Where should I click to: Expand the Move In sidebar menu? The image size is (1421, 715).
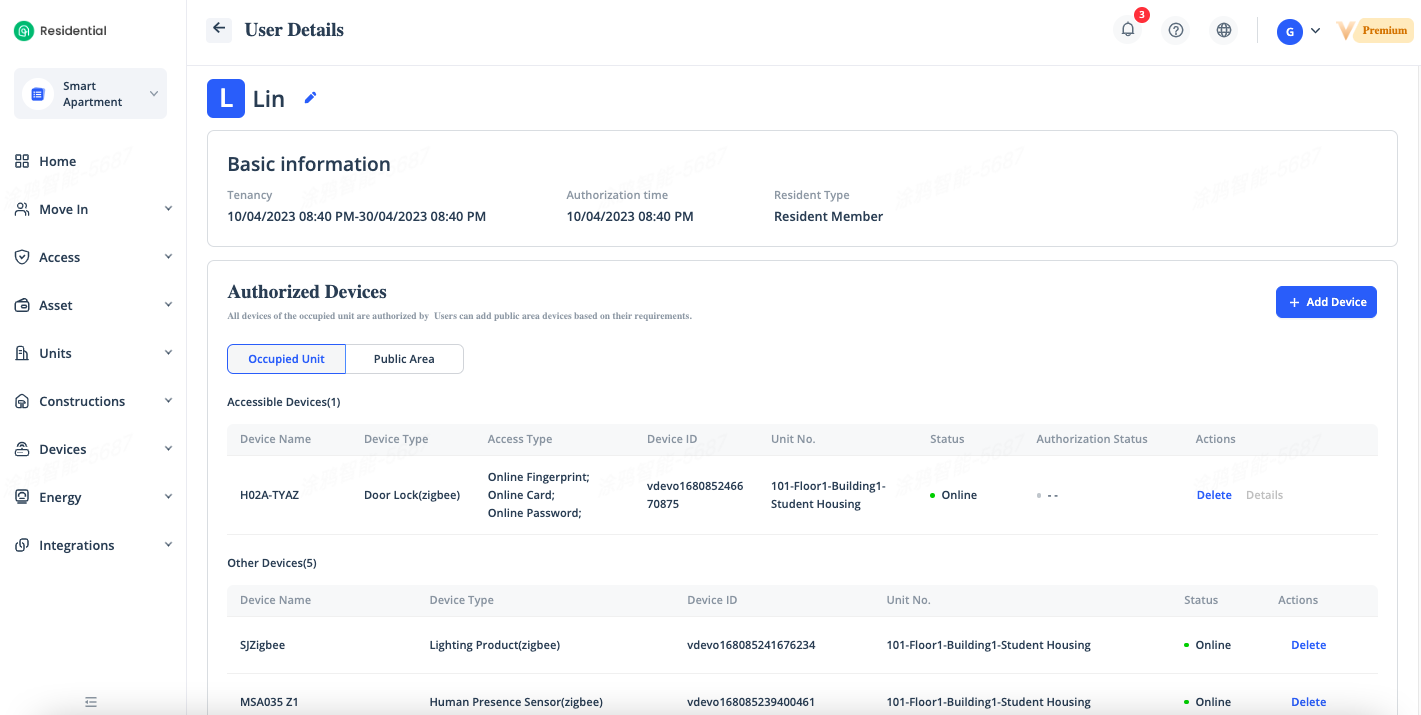point(93,209)
